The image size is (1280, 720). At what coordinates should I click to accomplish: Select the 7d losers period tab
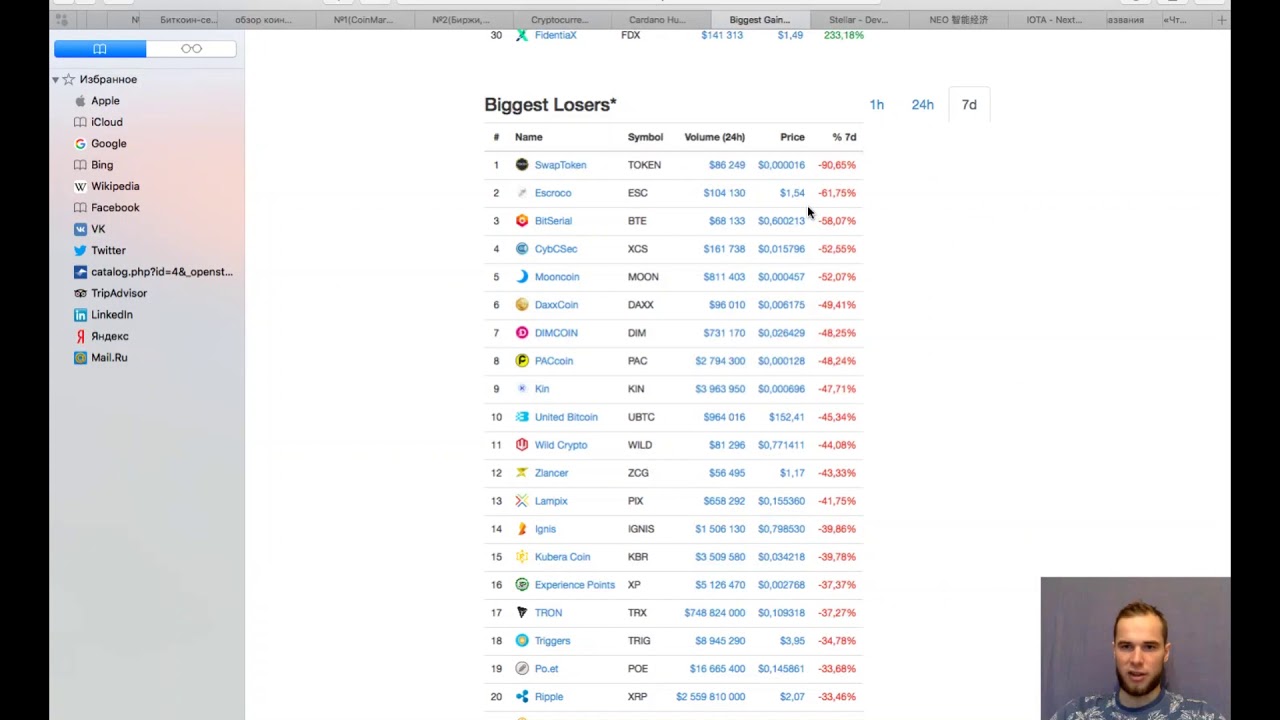(969, 105)
